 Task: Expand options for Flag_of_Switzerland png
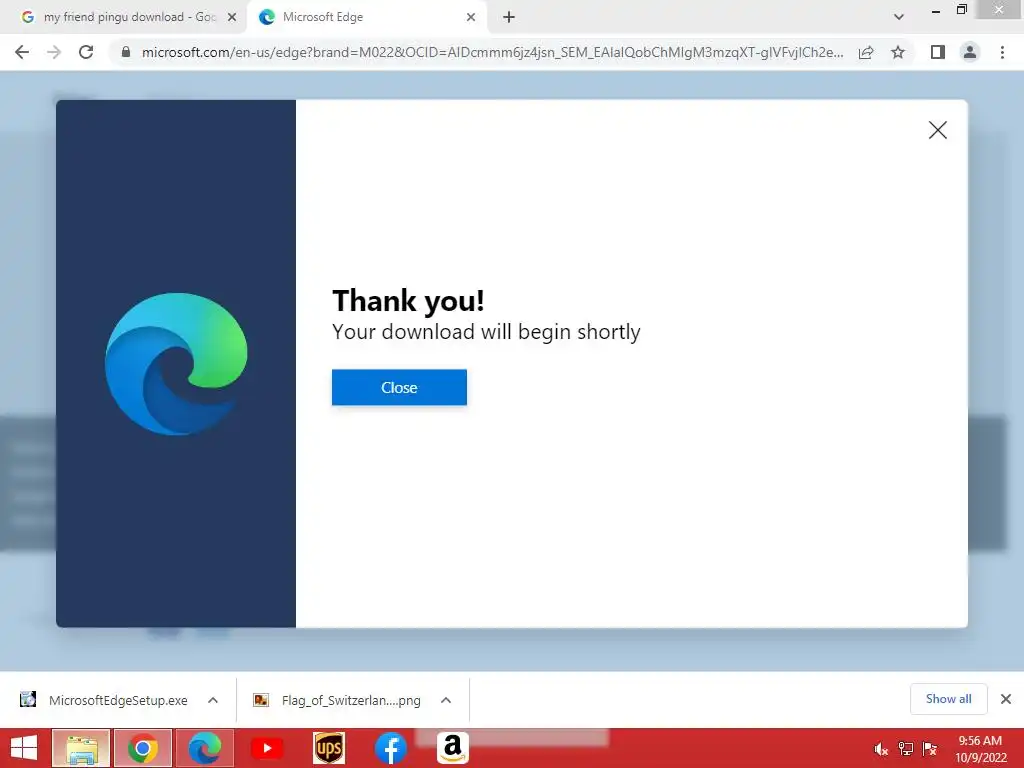point(446,700)
